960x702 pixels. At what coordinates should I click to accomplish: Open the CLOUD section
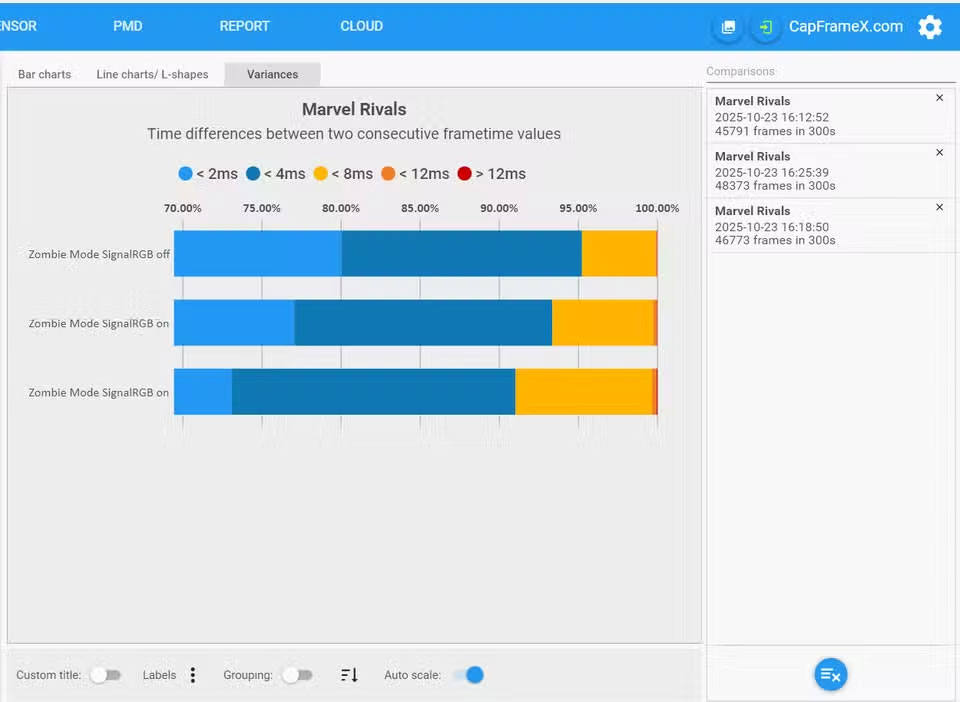pos(361,26)
